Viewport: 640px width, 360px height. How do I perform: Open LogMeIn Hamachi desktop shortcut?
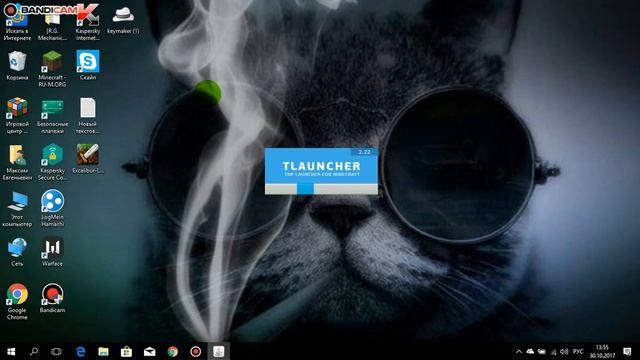[x=52, y=208]
